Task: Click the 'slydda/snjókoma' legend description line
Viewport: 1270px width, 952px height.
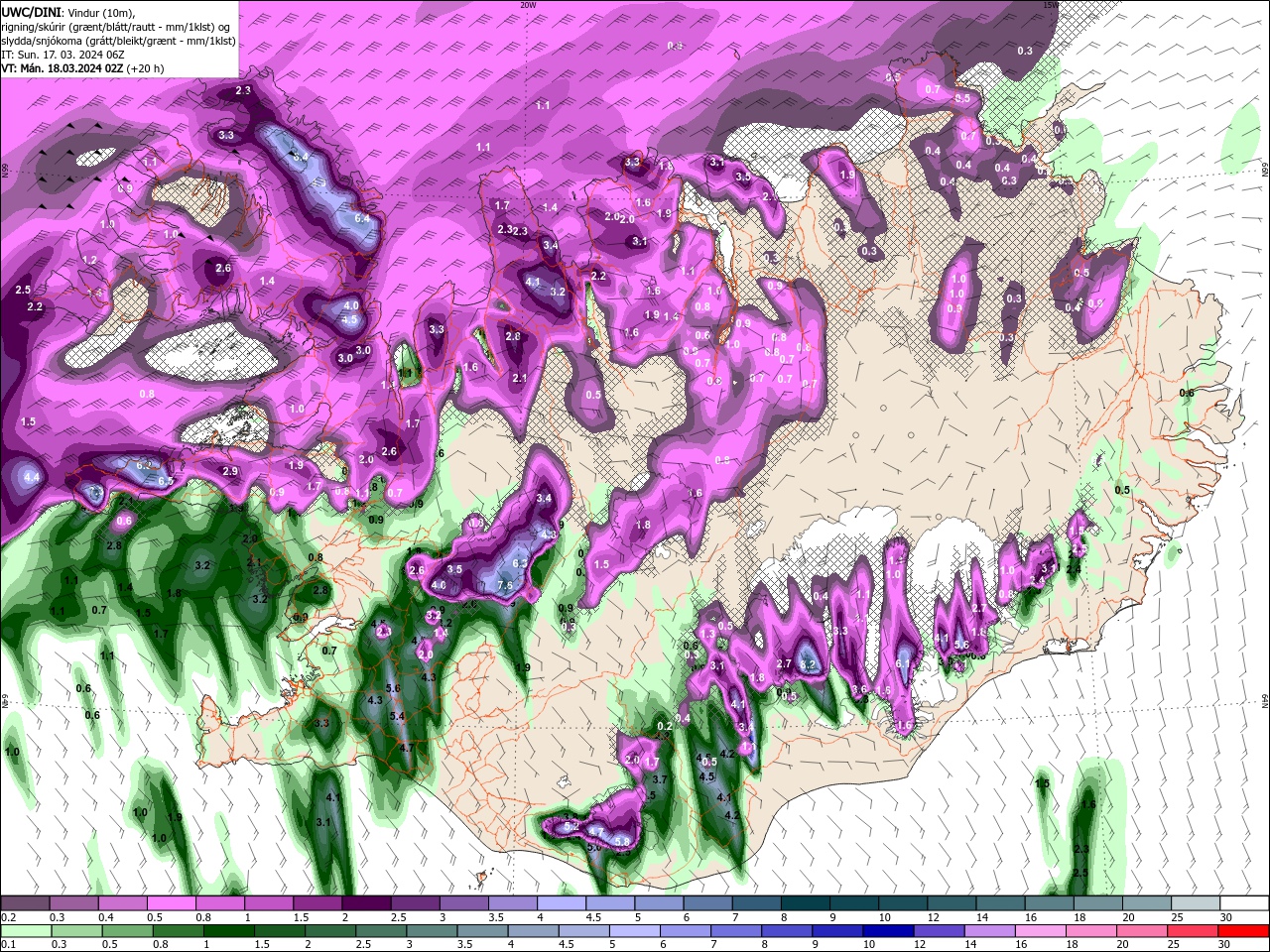Action: (x=118, y=40)
